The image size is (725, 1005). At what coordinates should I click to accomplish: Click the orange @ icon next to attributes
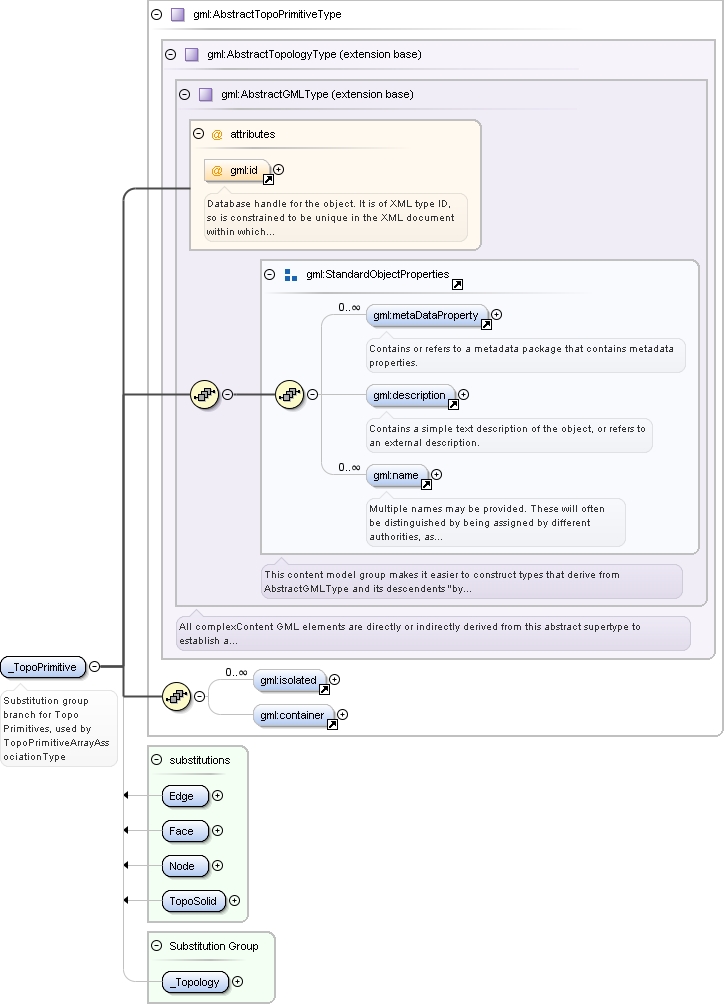(x=217, y=135)
